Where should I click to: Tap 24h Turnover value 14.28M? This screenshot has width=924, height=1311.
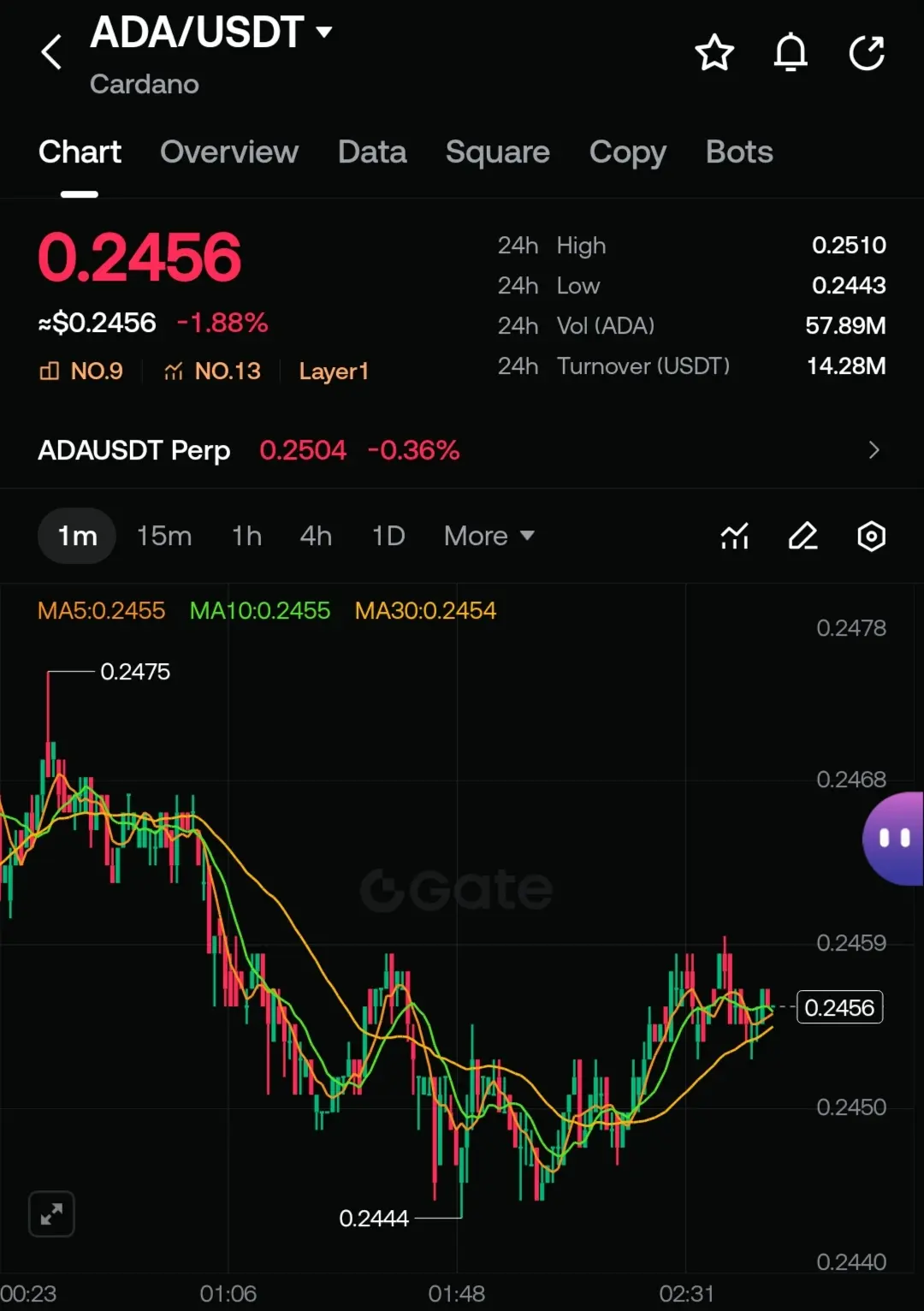click(846, 366)
